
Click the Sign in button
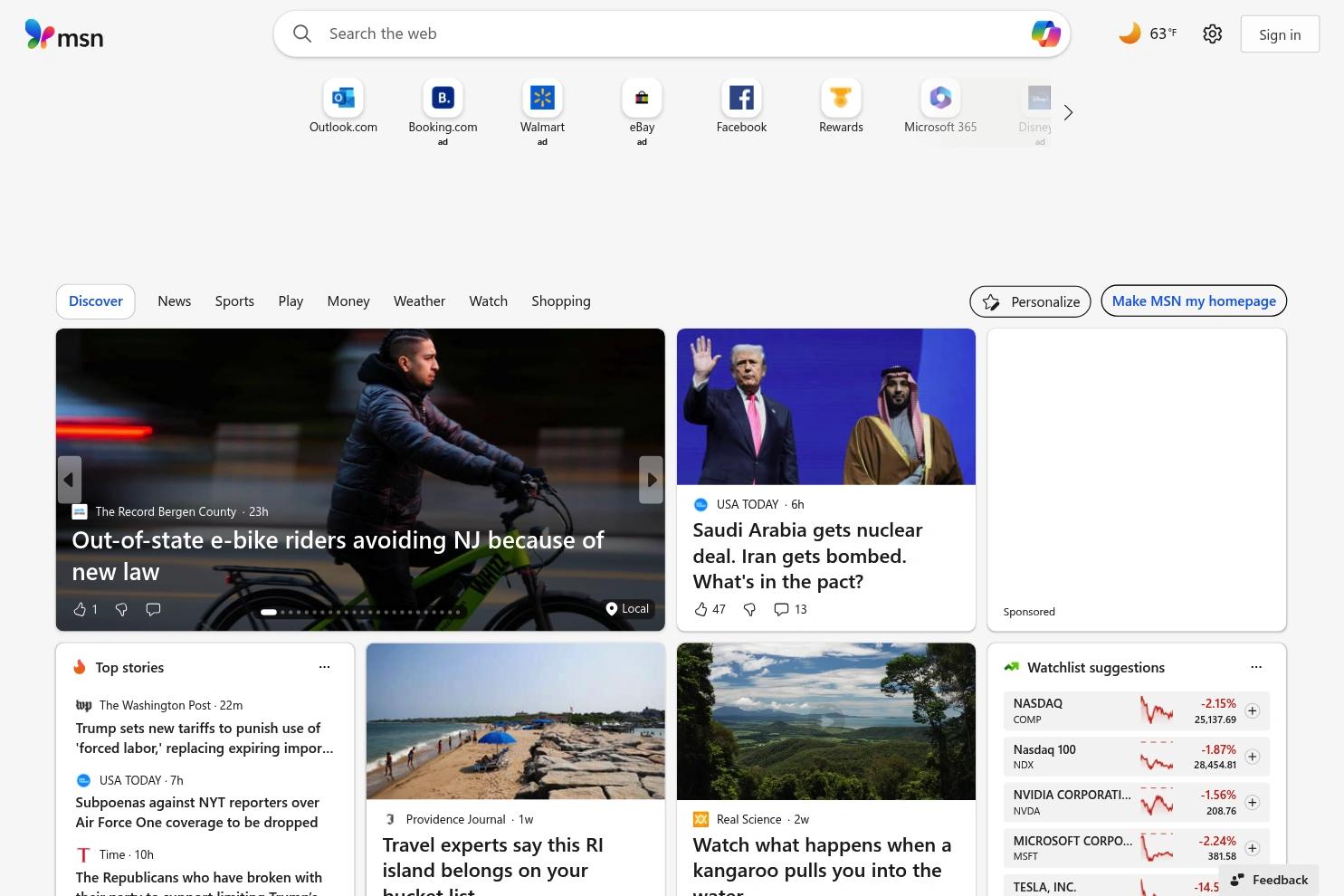point(1280,34)
